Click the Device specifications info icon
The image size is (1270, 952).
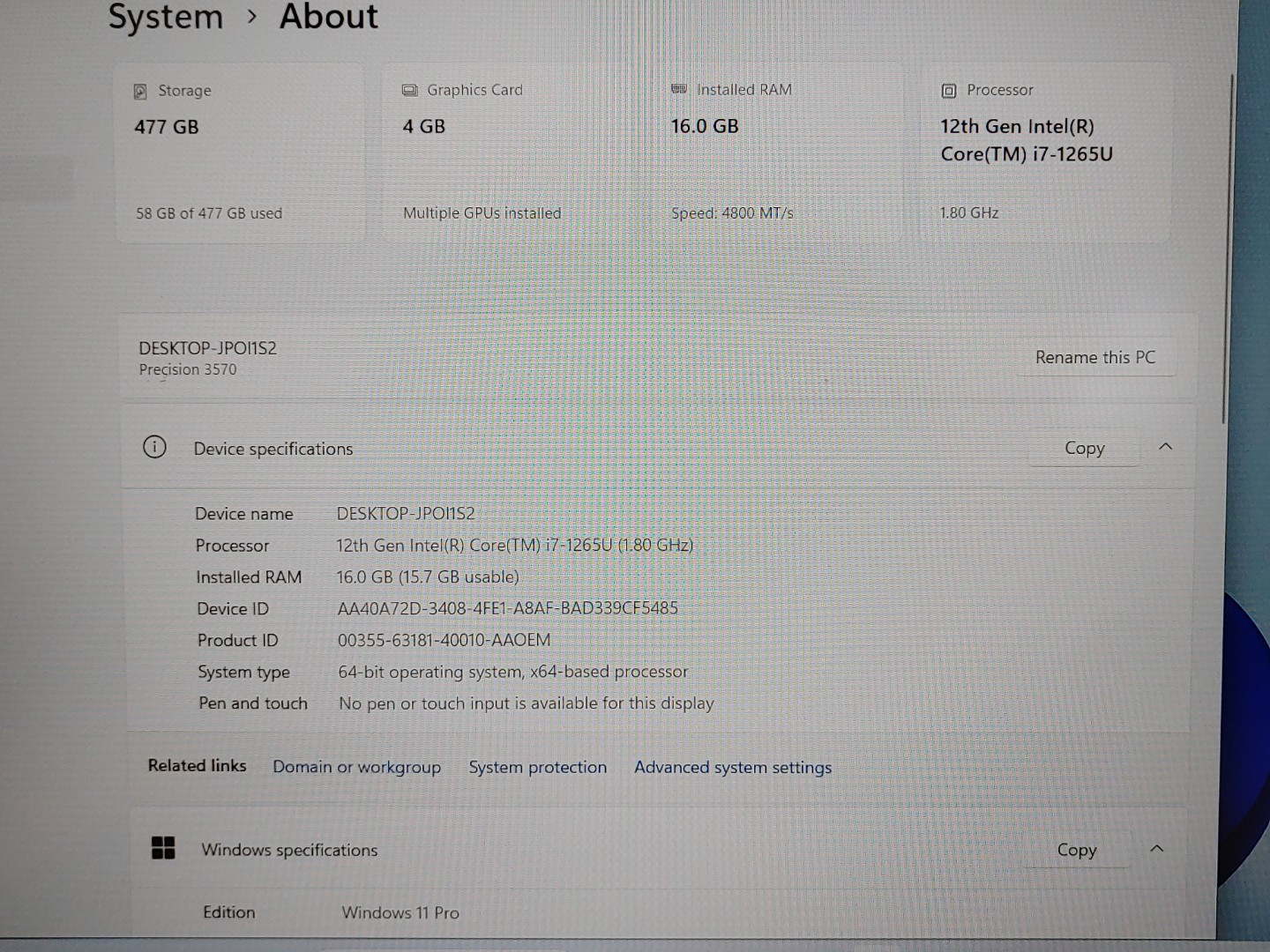pos(154,448)
